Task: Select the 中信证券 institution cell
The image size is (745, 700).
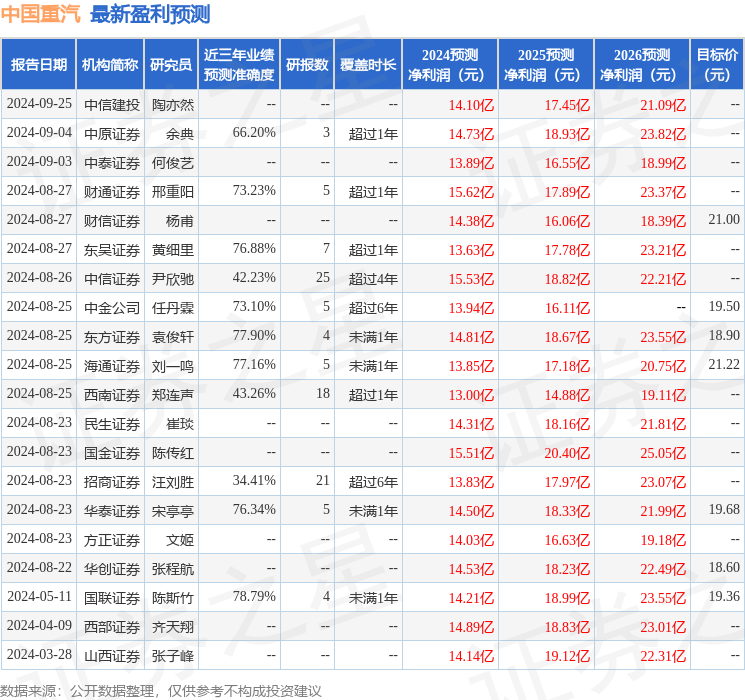Action: [112, 279]
